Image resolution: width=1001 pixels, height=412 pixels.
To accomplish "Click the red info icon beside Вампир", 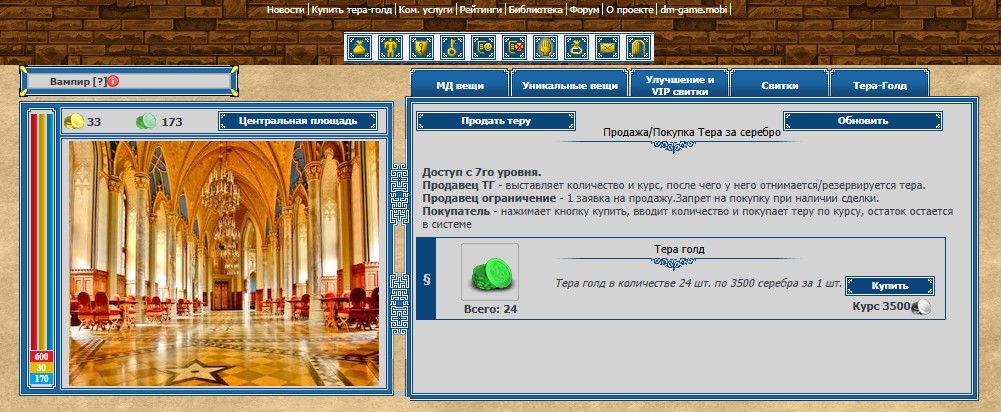I will pyautogui.click(x=113, y=82).
